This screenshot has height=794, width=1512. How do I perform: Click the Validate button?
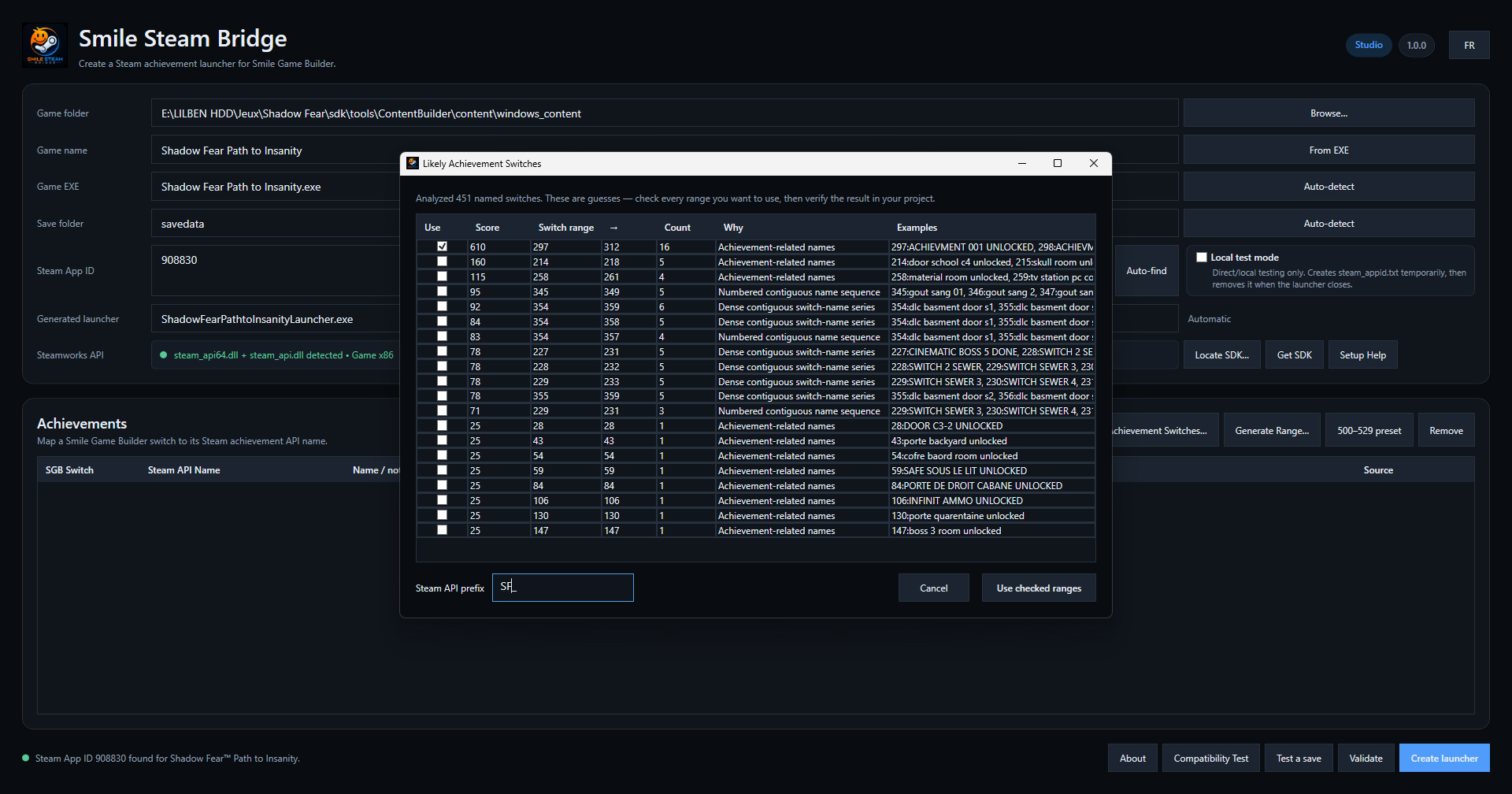click(1366, 758)
